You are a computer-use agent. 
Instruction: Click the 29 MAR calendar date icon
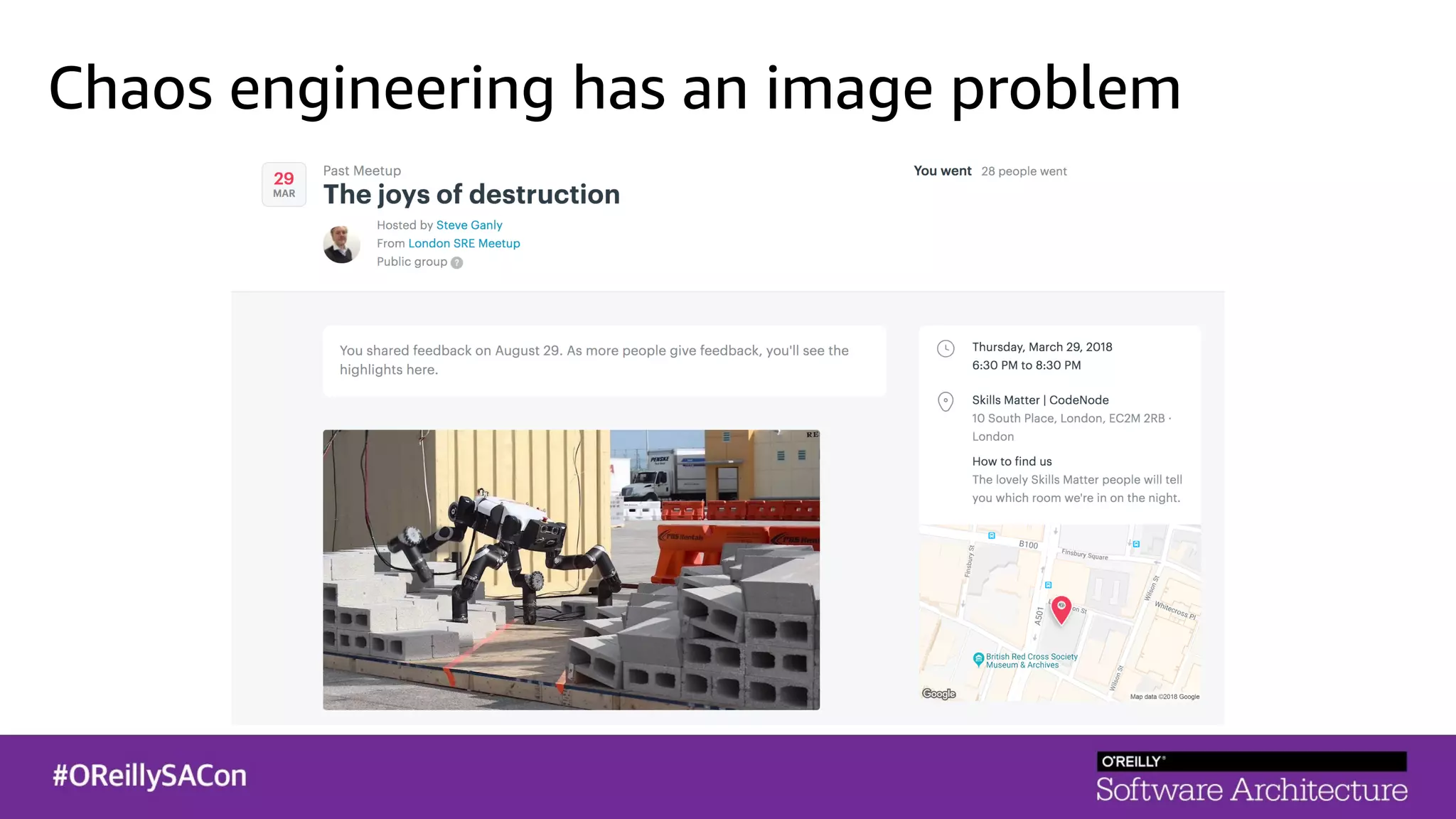coord(284,185)
